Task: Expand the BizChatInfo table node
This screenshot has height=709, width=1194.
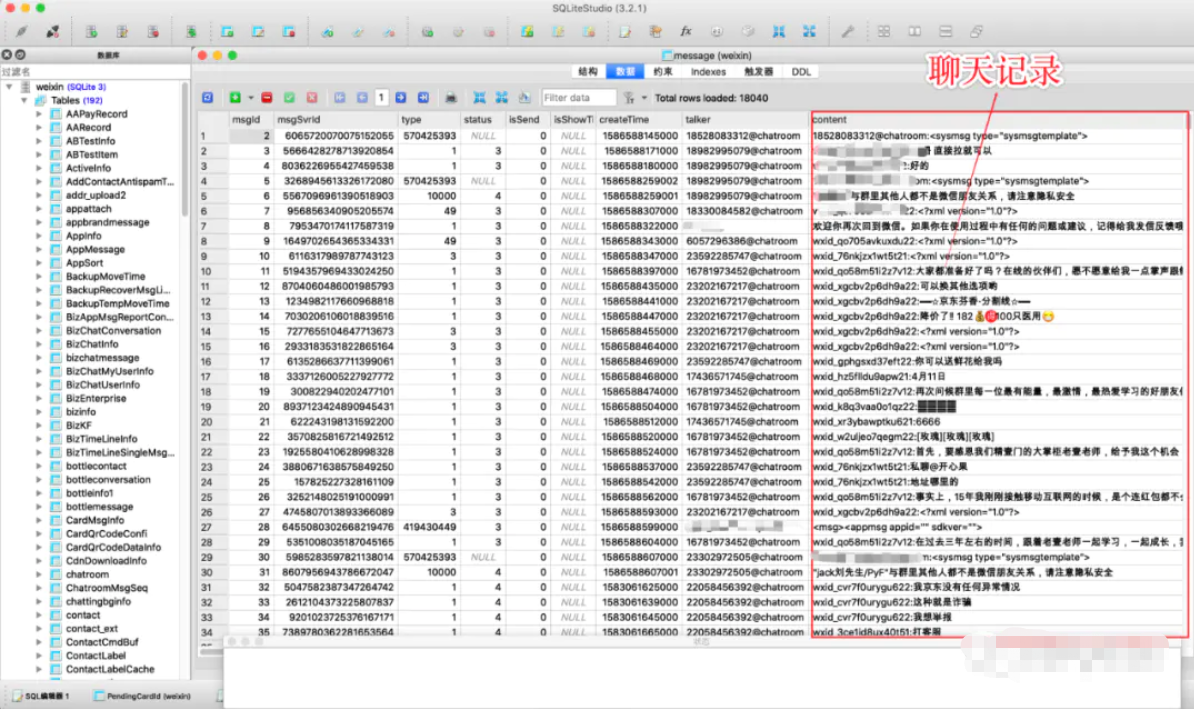Action: pyautogui.click(x=39, y=344)
